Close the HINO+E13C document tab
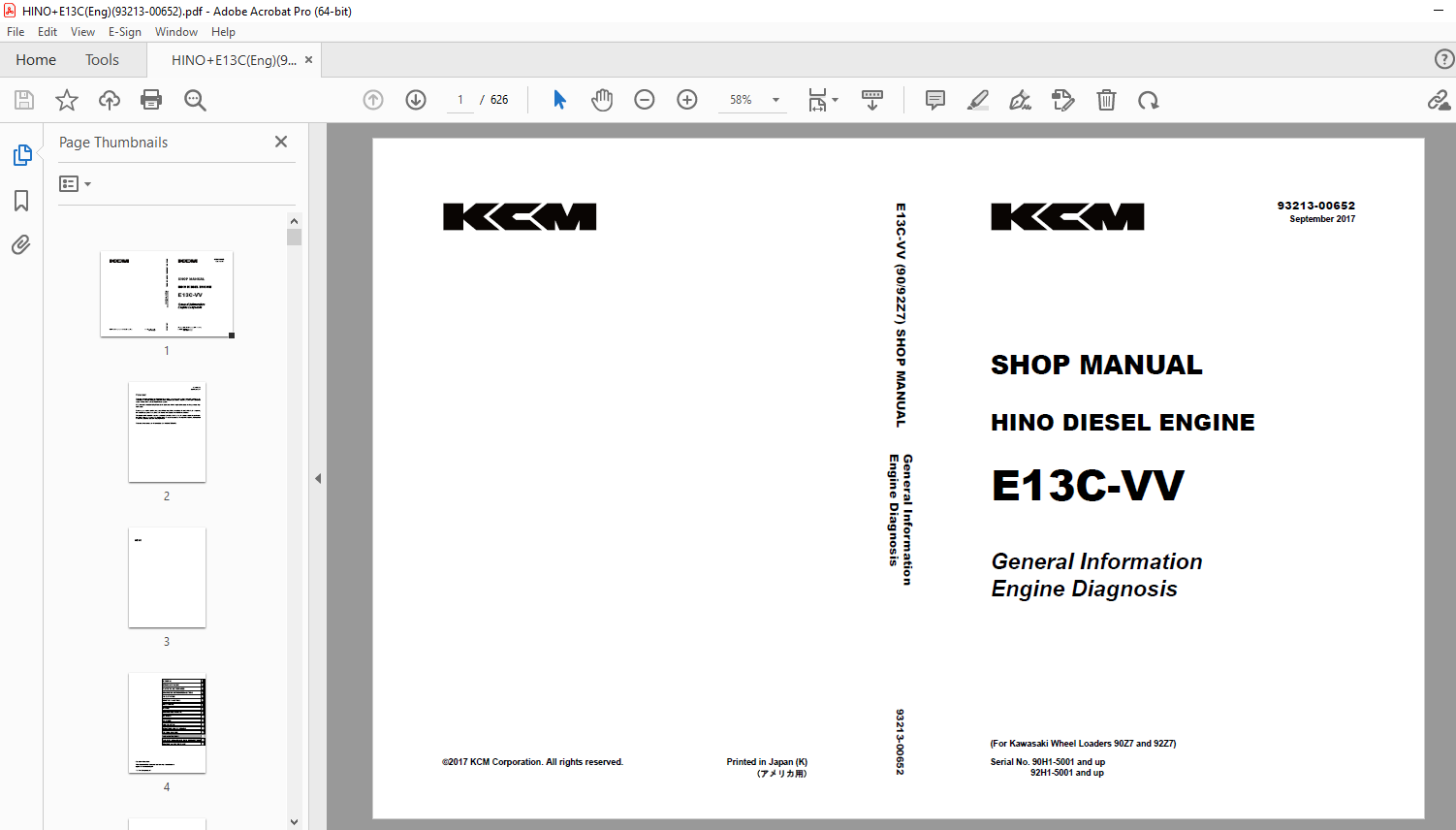The image size is (1456, 830). pos(309,60)
